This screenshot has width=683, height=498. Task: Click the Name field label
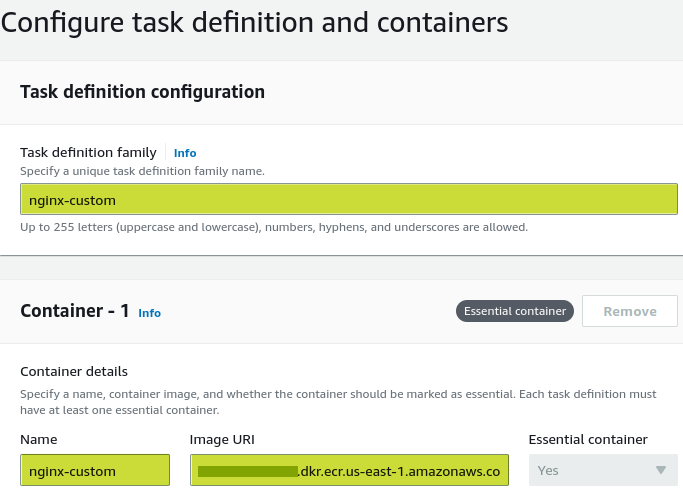[x=39, y=440]
